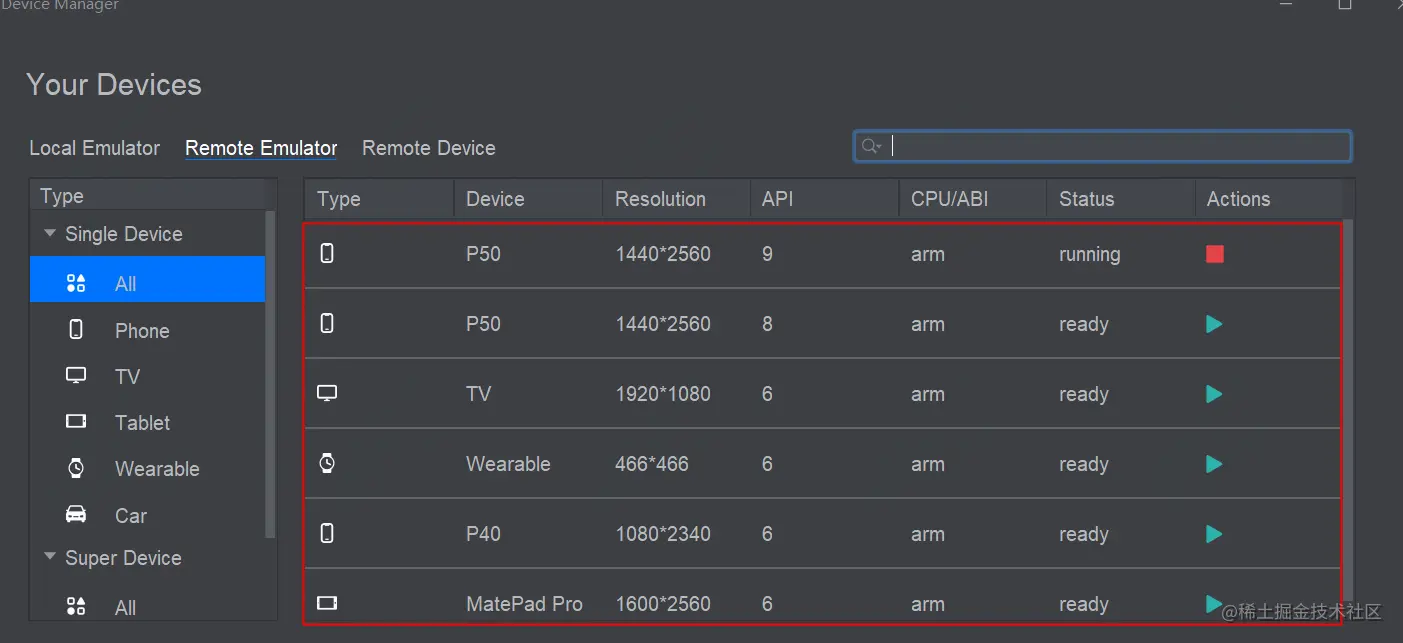Click ready status in the P40 row

point(1084,534)
